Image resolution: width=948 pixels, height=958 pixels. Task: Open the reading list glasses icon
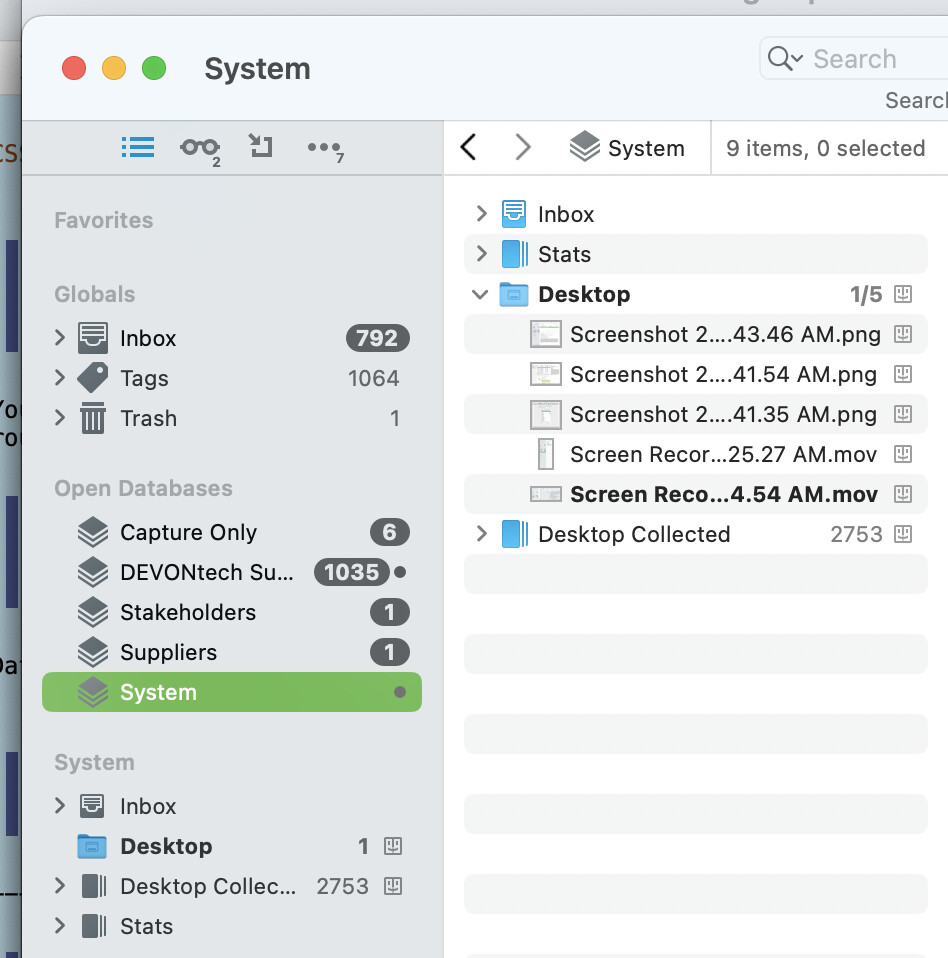199,148
